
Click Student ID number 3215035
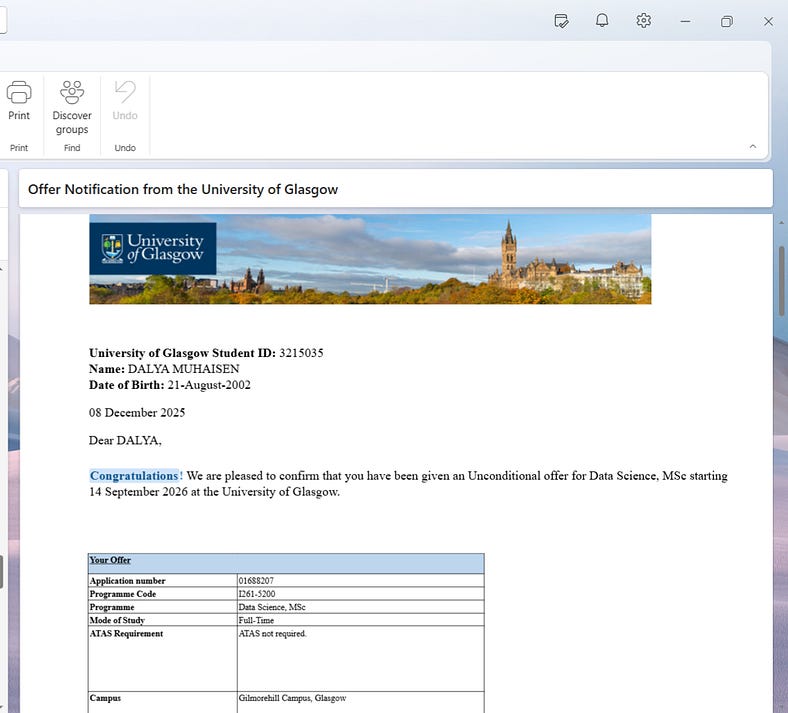point(301,353)
